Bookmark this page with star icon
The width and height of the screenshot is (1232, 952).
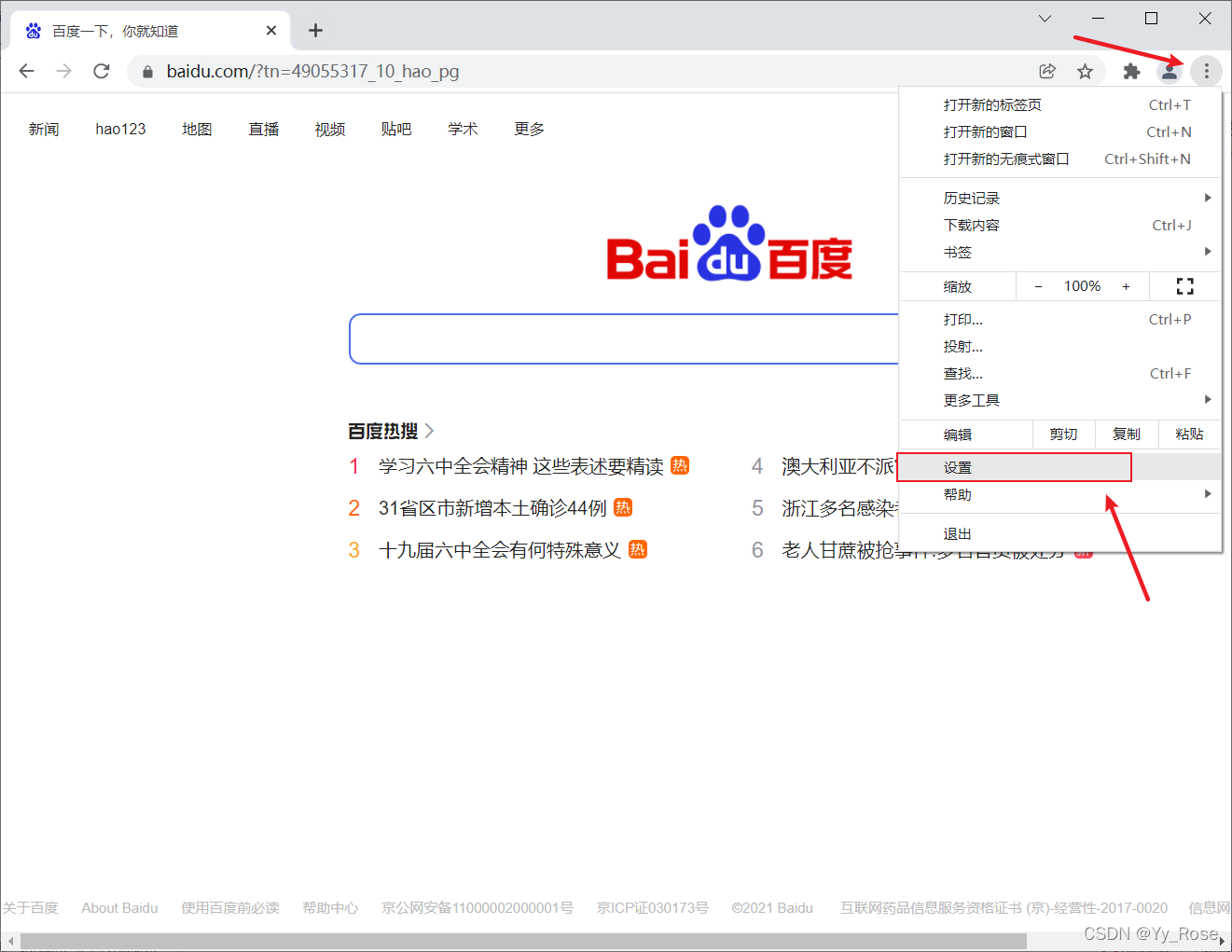pos(1085,71)
